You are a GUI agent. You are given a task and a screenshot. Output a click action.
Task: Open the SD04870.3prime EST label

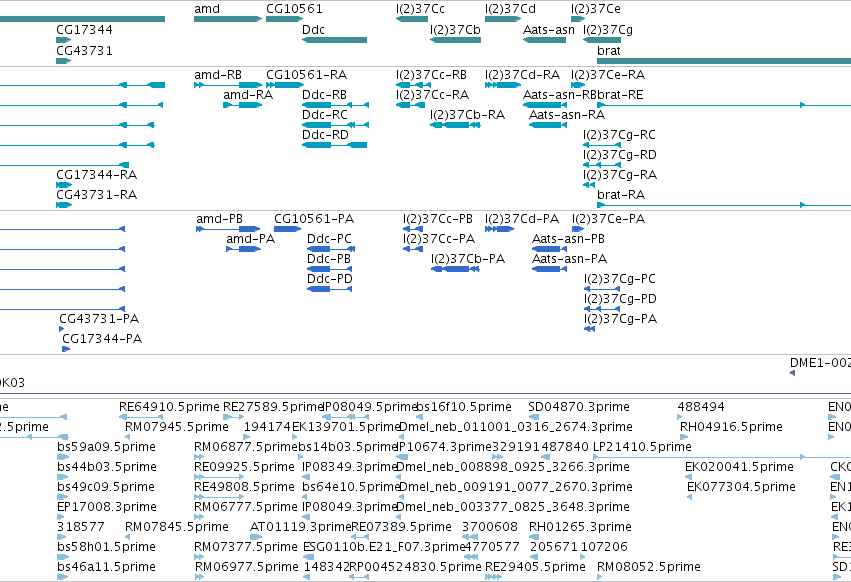click(x=579, y=407)
